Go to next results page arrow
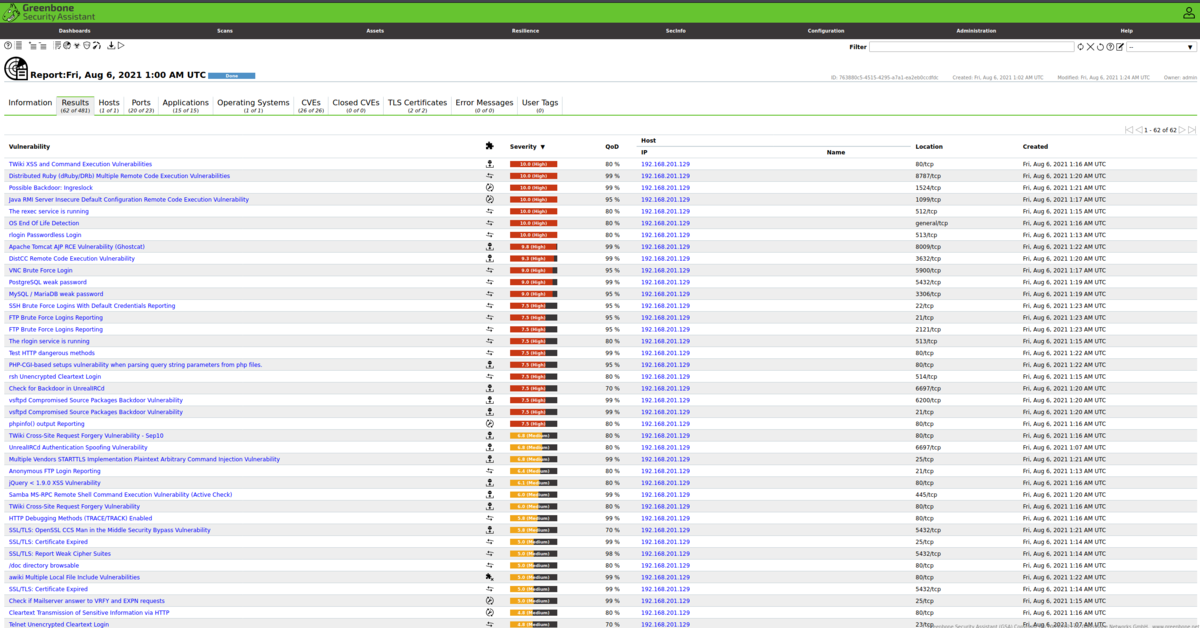The height and width of the screenshot is (628, 1200). point(1182,130)
